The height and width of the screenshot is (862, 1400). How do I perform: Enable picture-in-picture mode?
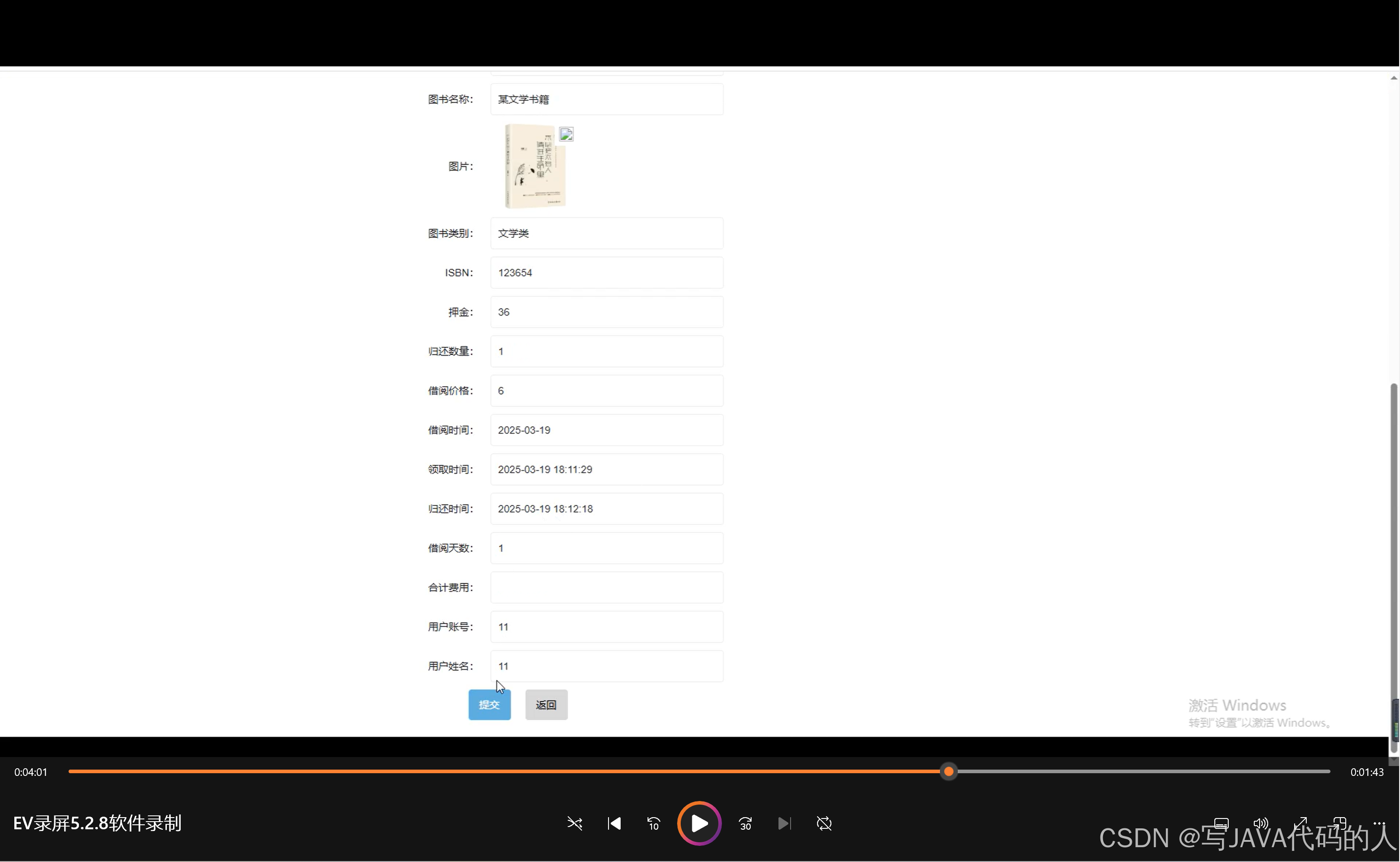pyautogui.click(x=1339, y=823)
